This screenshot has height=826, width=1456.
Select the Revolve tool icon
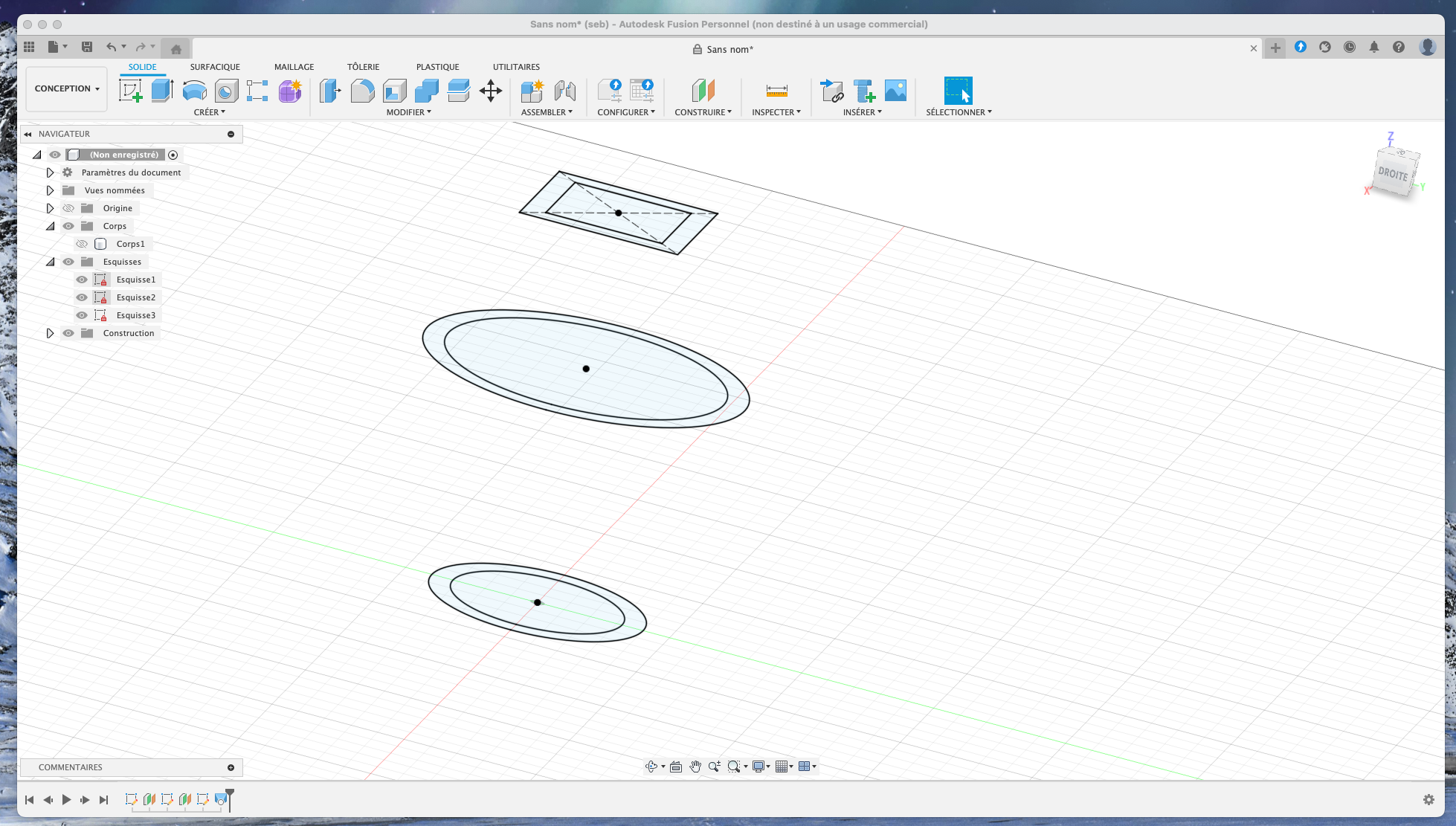[x=195, y=91]
